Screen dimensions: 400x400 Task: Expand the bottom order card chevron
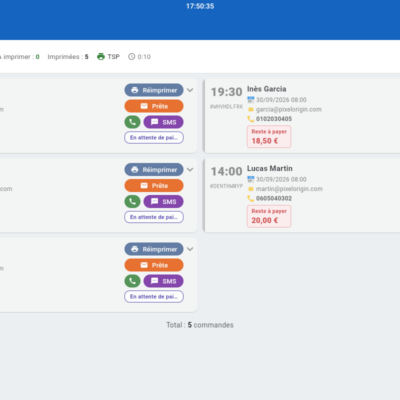pos(190,249)
